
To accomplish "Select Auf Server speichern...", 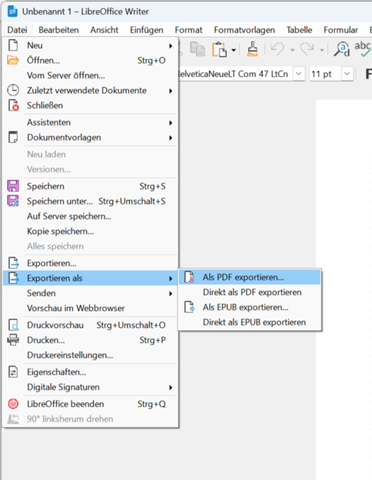I will coord(90,216).
